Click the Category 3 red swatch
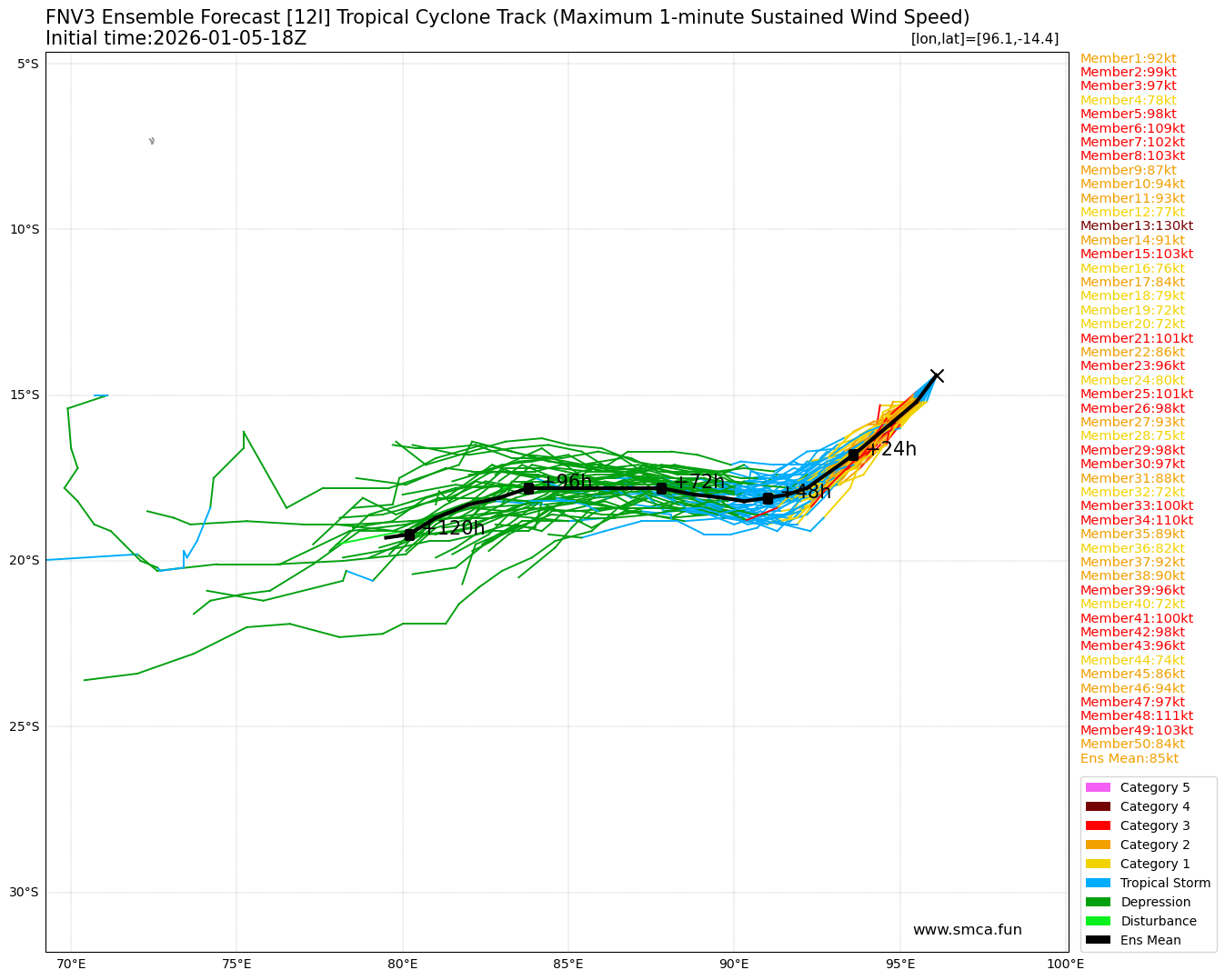The height and width of the screenshot is (980, 1225). [x=1098, y=825]
